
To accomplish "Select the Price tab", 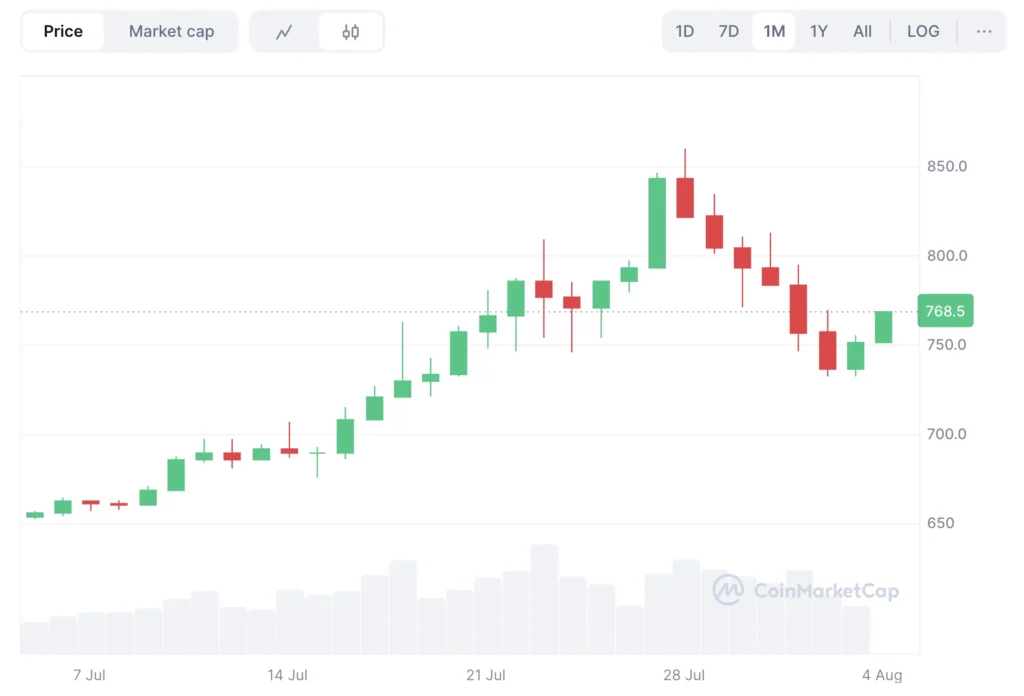I will [x=63, y=32].
